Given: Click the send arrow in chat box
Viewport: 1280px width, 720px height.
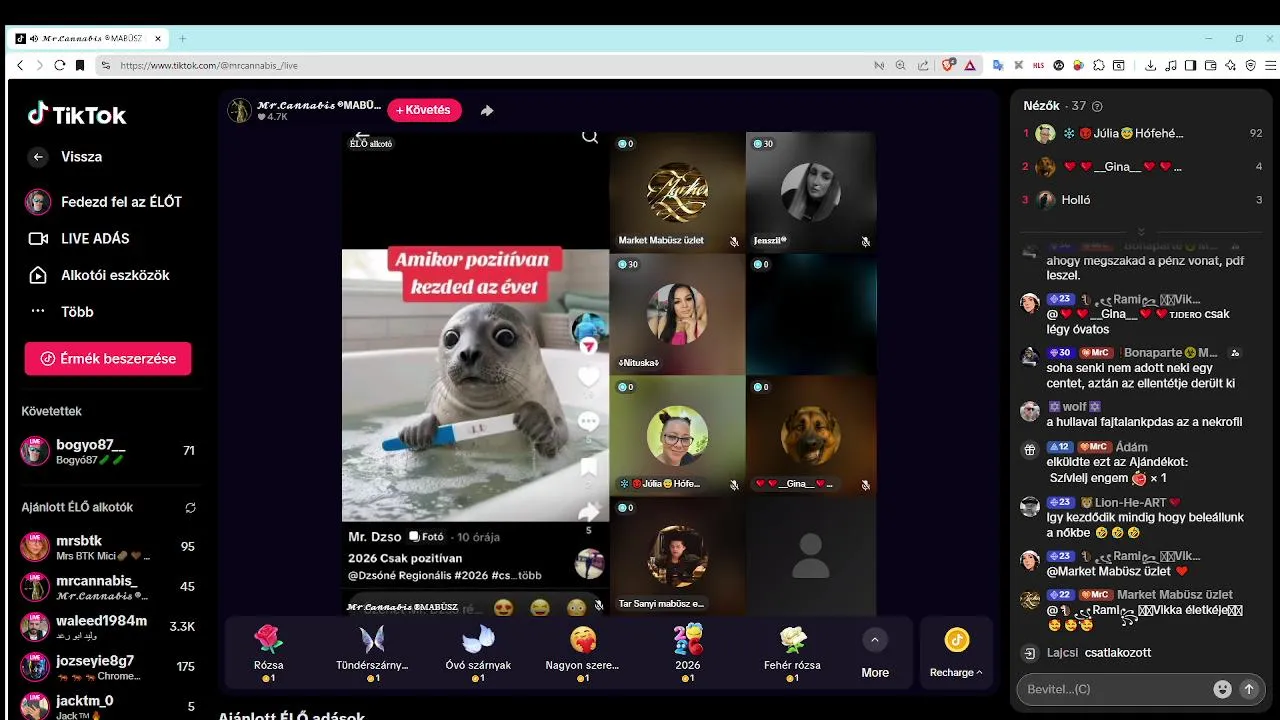Looking at the screenshot, I should (1248, 689).
